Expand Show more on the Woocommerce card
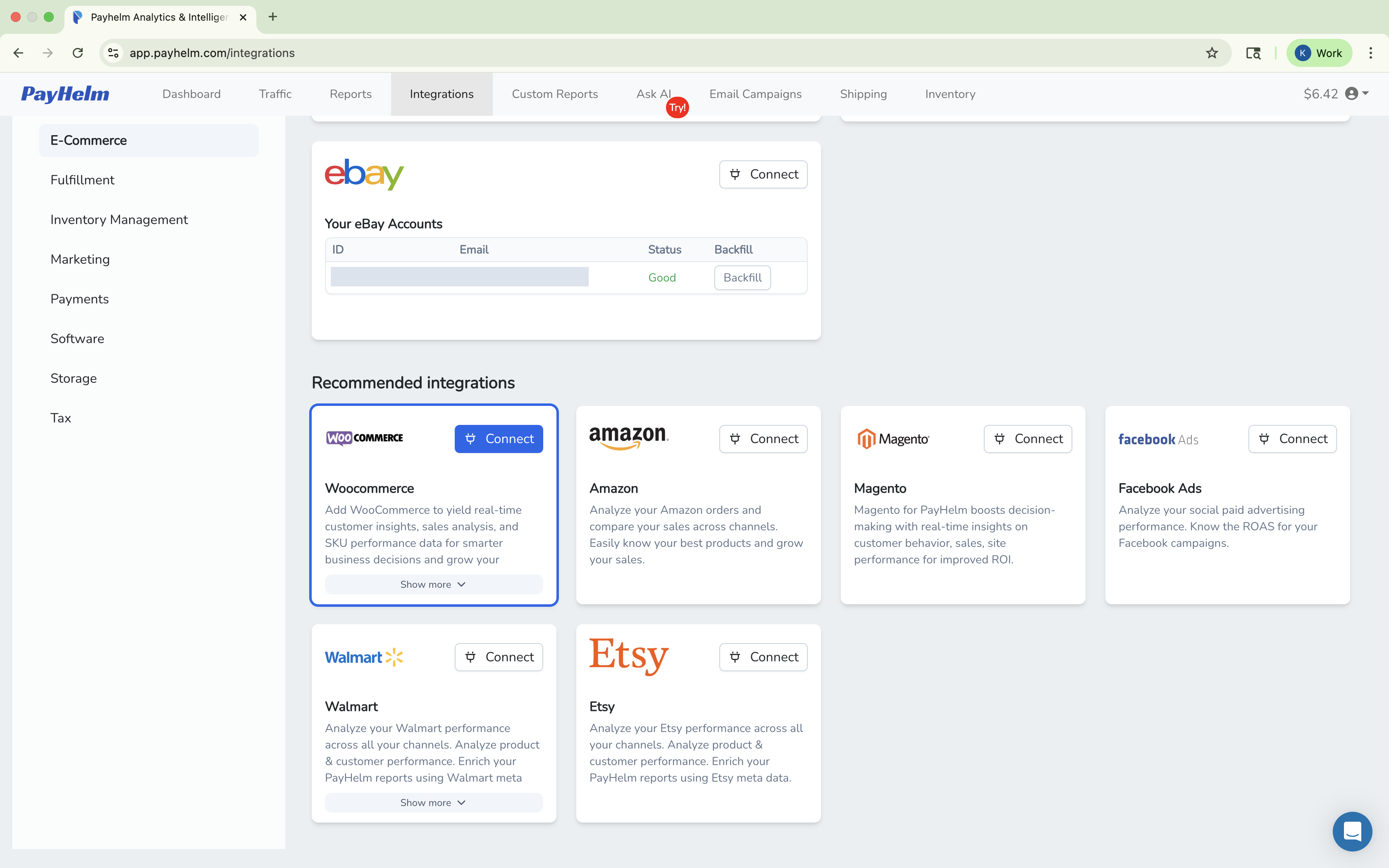The height and width of the screenshot is (868, 1389). pyautogui.click(x=433, y=584)
